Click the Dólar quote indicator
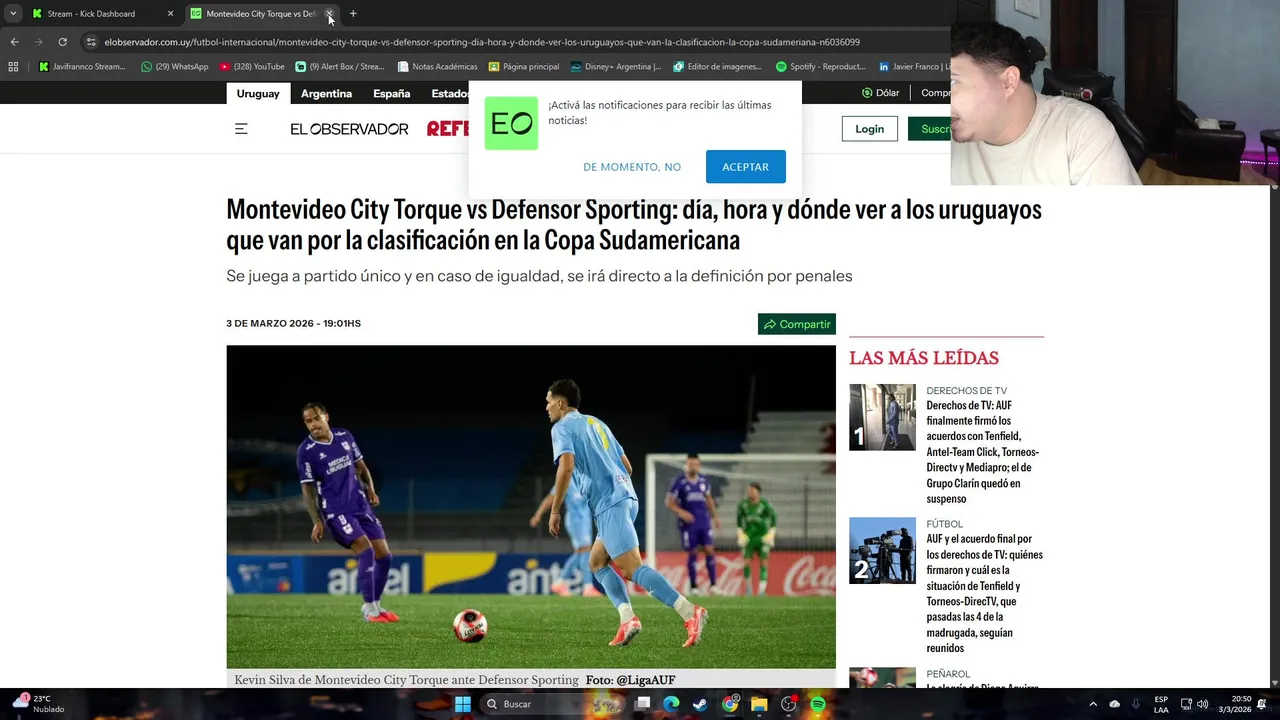The width and height of the screenshot is (1280, 720). [880, 93]
